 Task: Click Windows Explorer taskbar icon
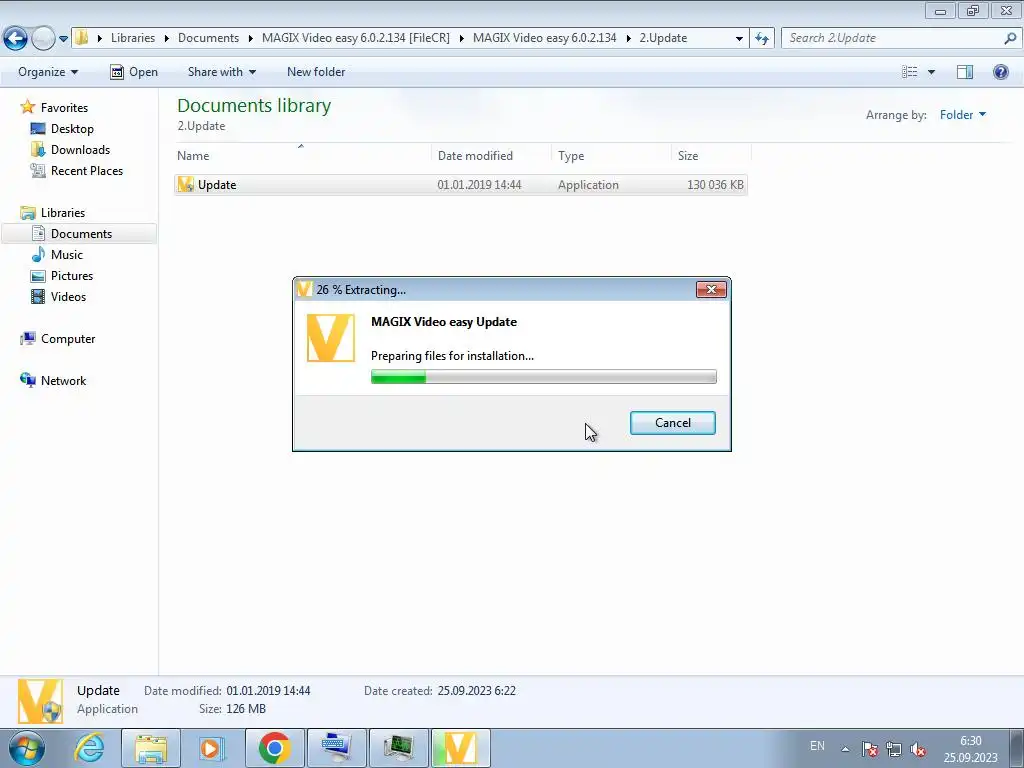pos(151,748)
